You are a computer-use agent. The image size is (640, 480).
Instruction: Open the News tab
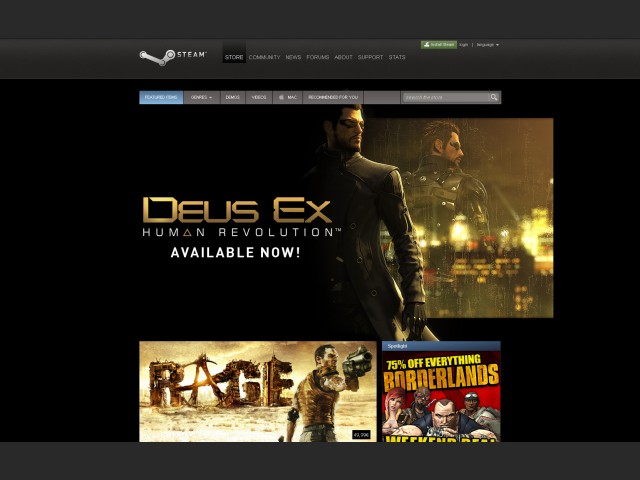coord(293,57)
